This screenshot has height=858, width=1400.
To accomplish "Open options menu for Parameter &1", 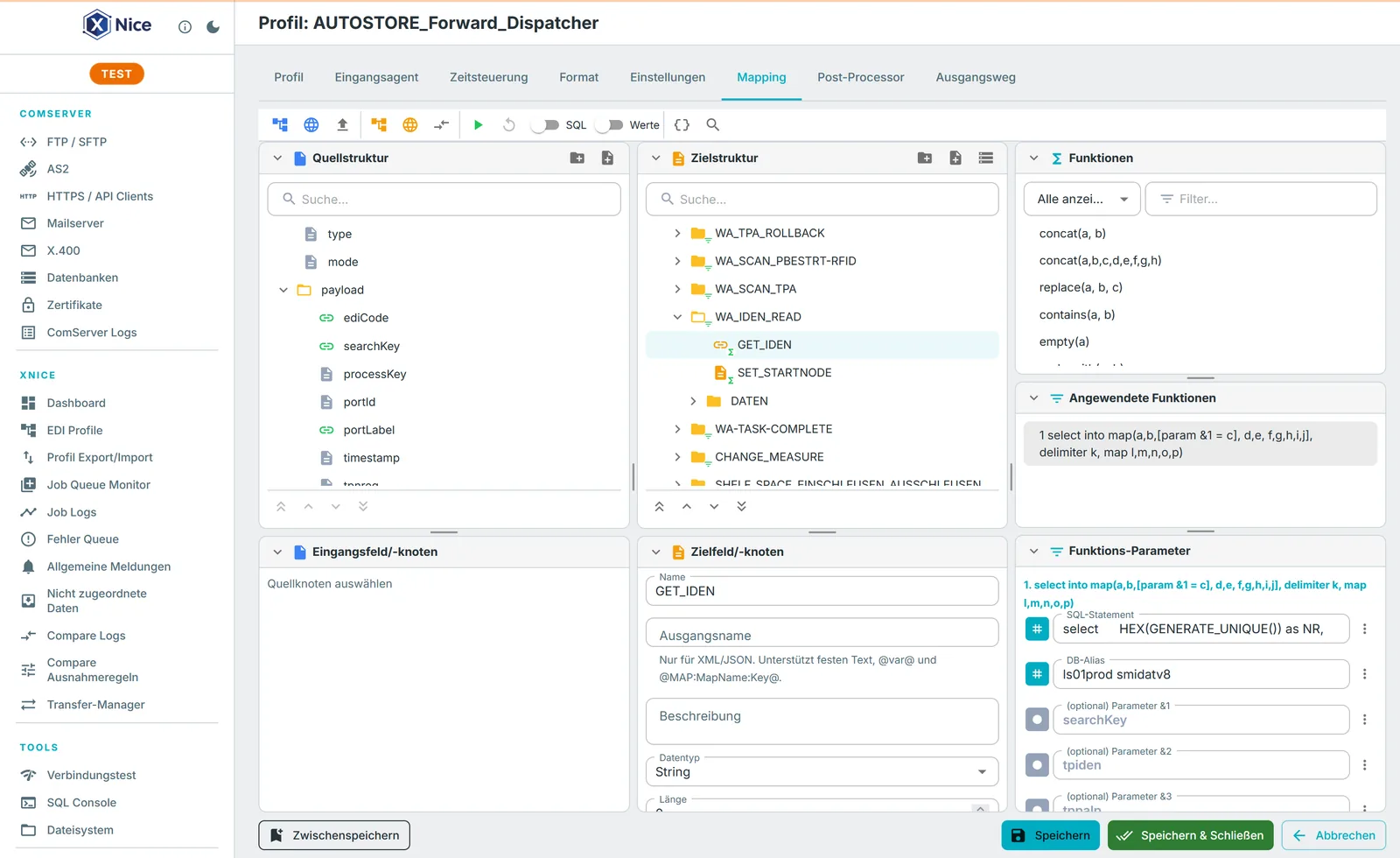I will [1364, 720].
